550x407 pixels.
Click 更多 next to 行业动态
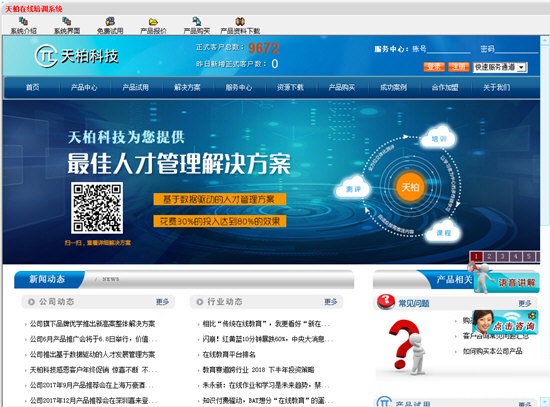pyautogui.click(x=331, y=302)
